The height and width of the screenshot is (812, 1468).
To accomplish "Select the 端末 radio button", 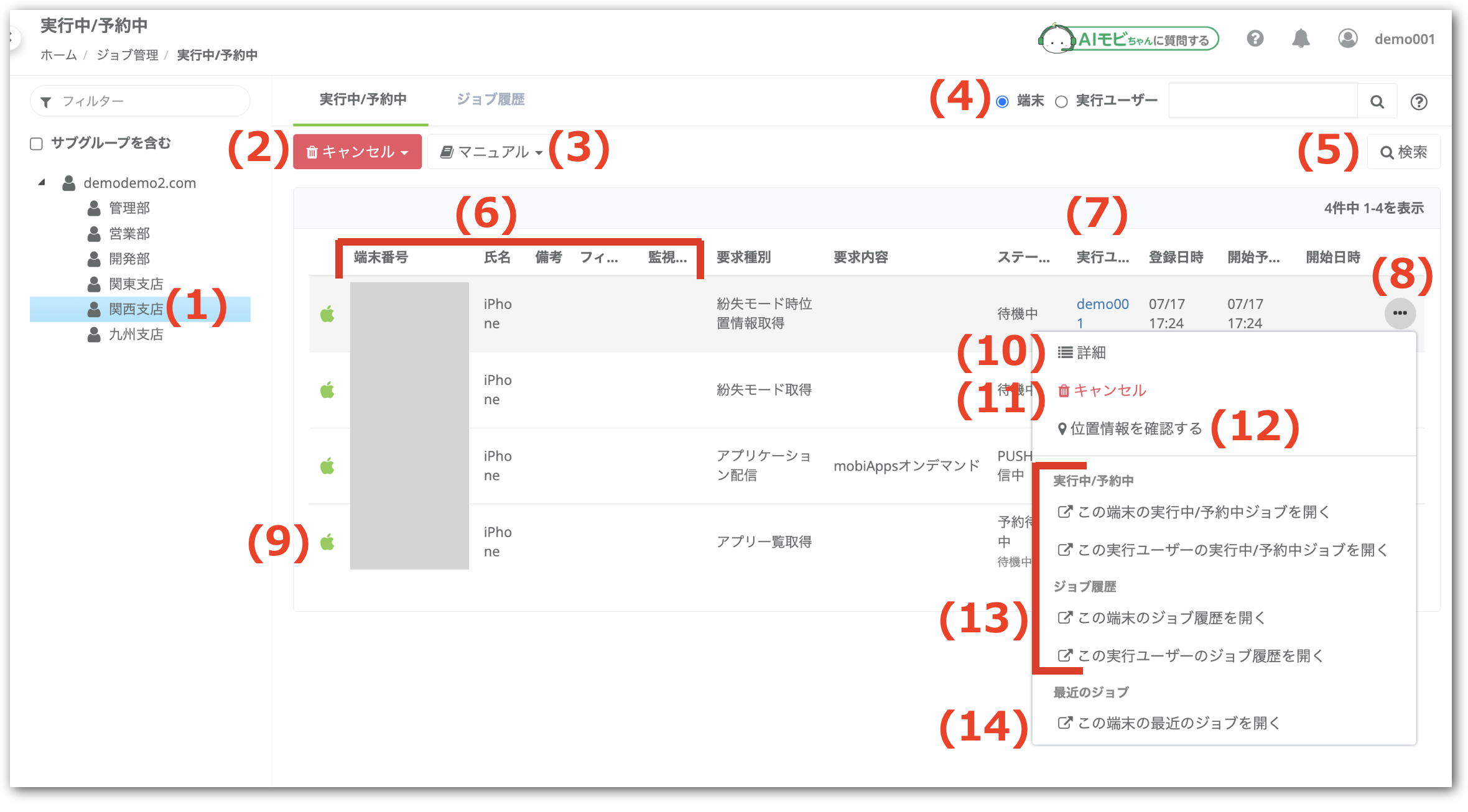I will click(1002, 101).
